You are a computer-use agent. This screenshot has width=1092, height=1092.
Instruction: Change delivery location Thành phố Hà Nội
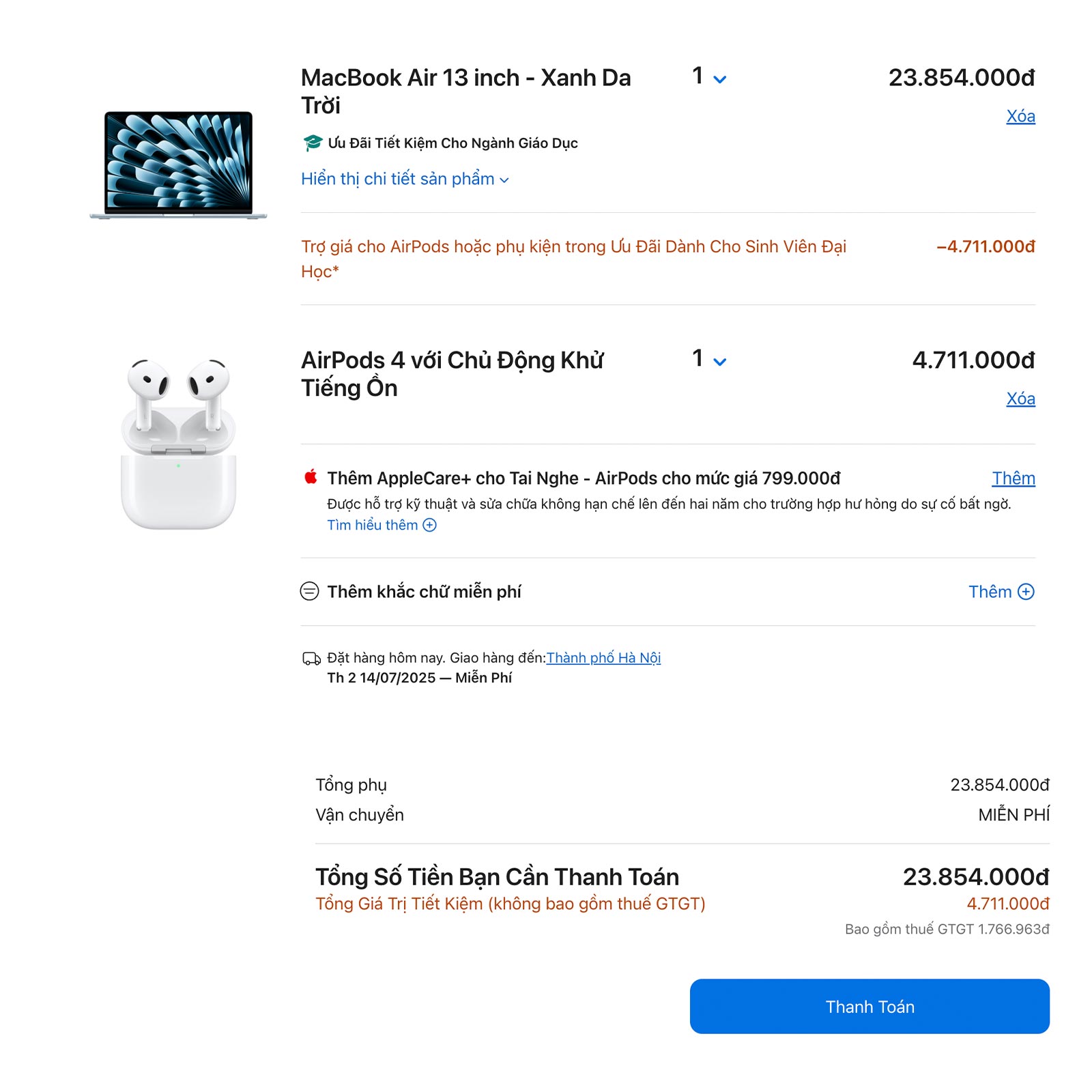coord(603,658)
